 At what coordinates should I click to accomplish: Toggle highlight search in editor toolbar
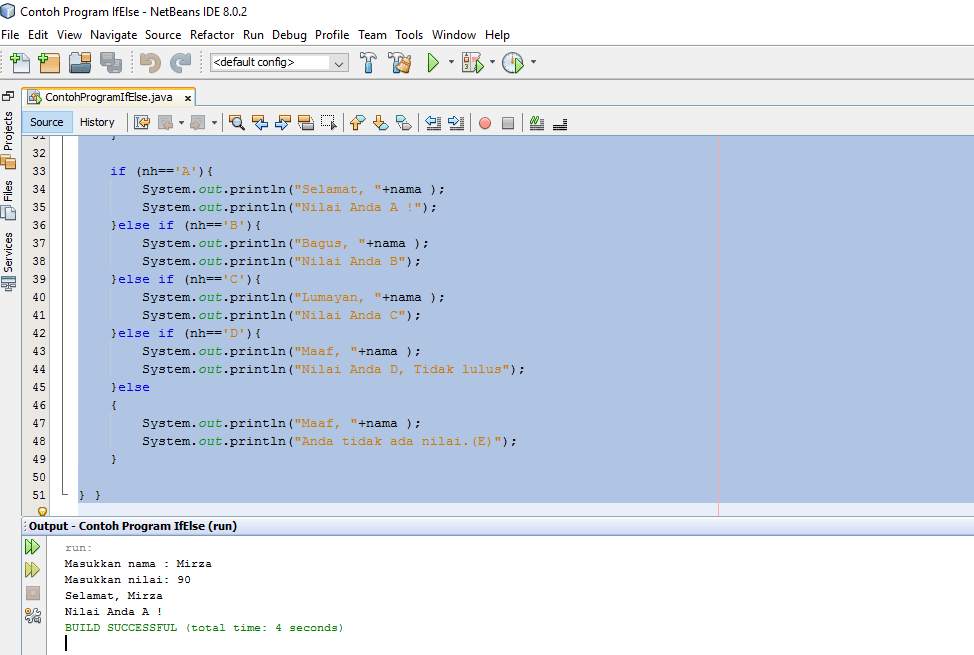click(306, 122)
